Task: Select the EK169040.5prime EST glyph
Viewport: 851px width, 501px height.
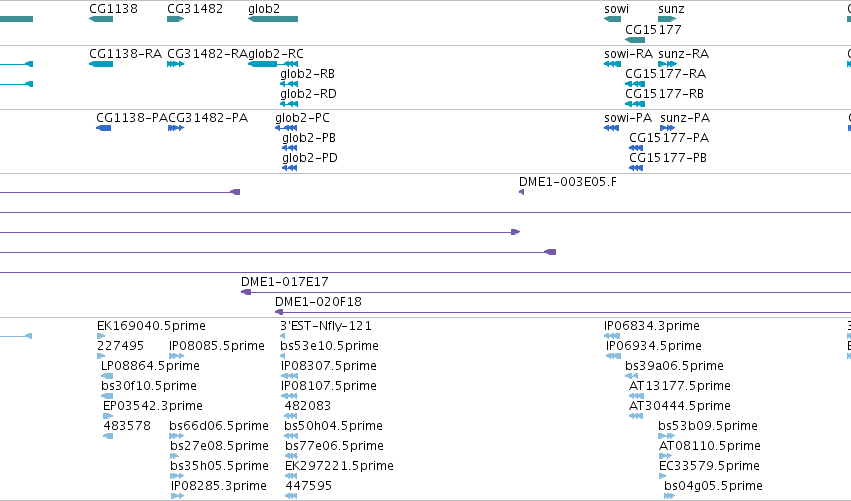Action: 101,336
